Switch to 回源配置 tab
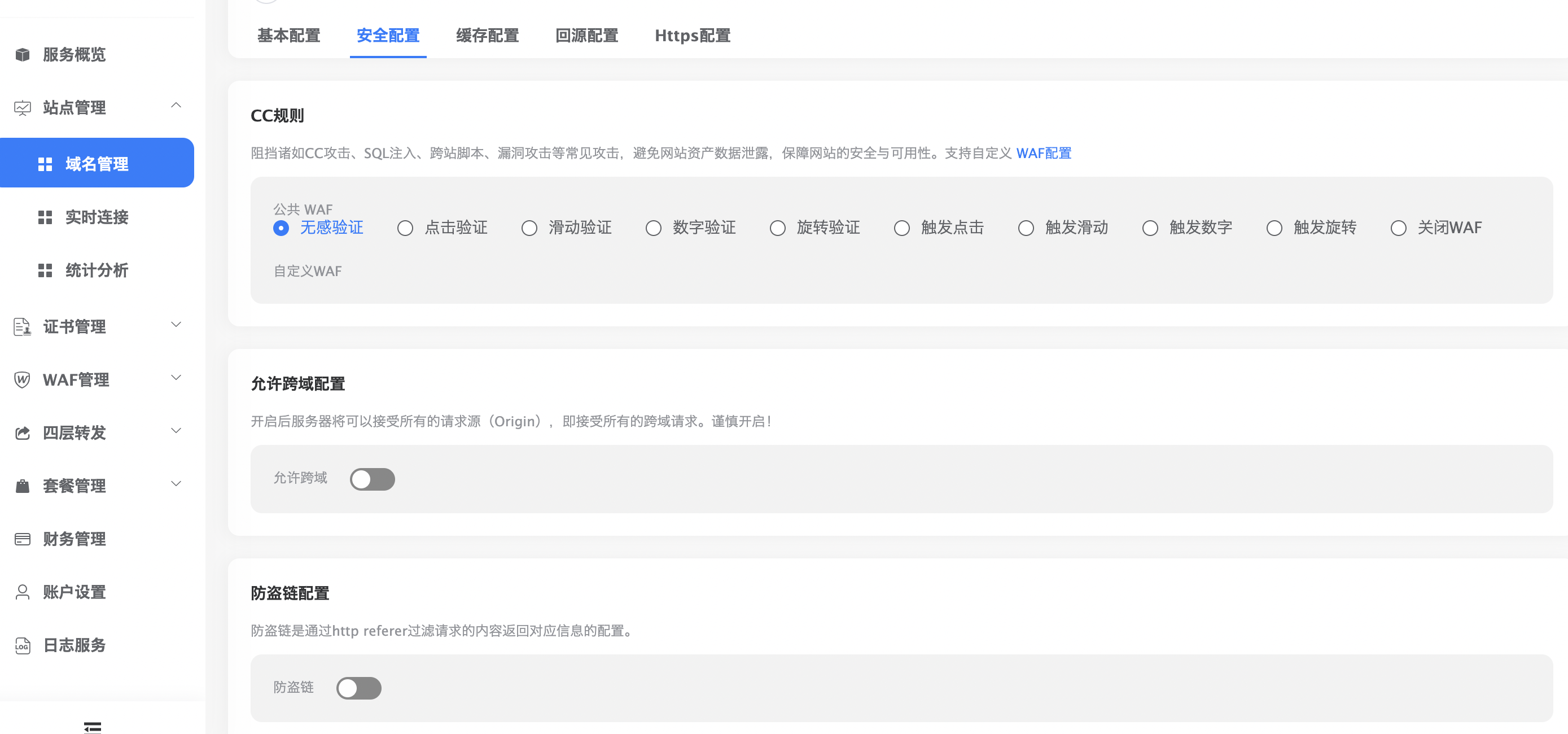 (586, 36)
